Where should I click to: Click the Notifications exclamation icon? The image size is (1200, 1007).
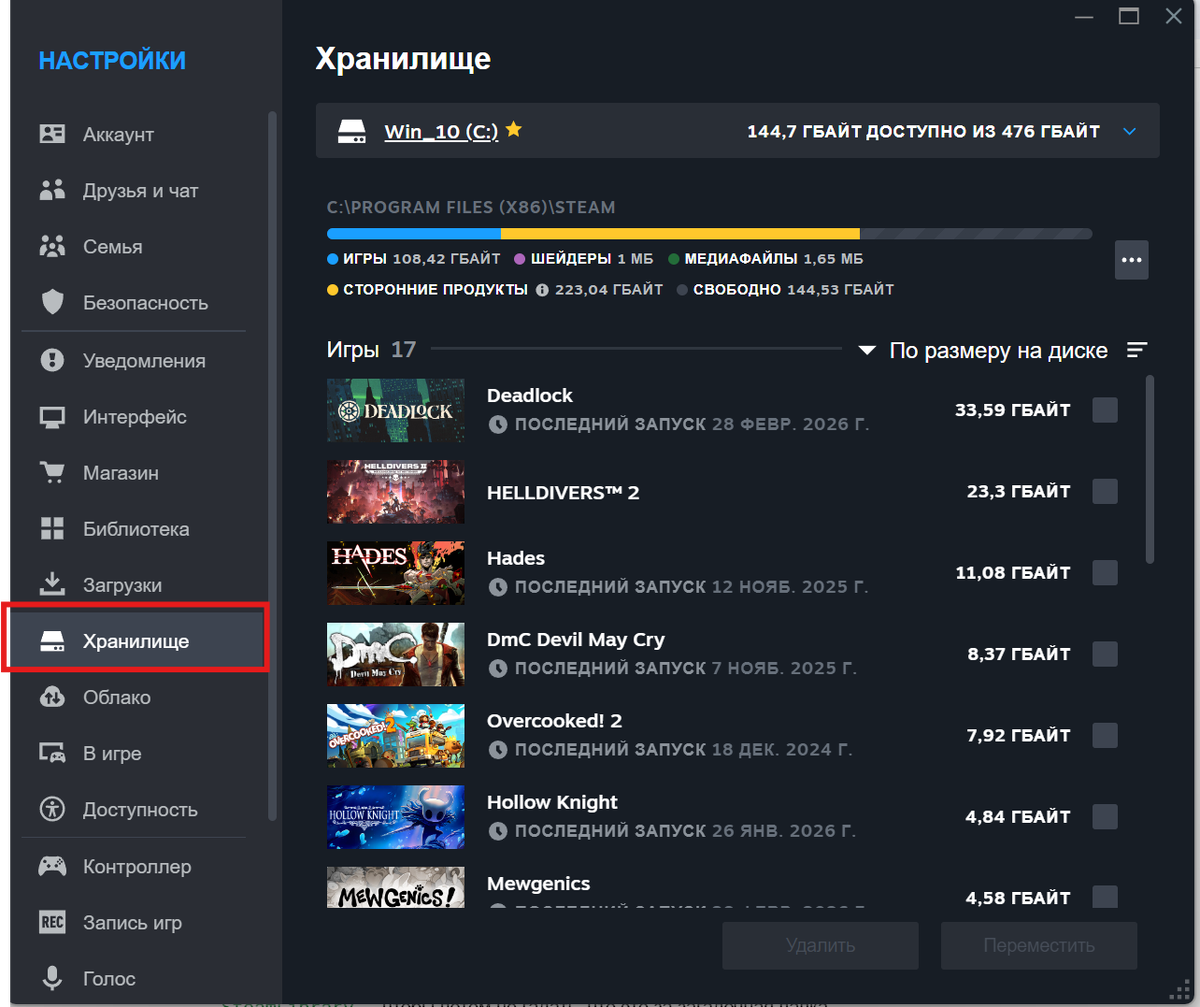tap(52, 360)
